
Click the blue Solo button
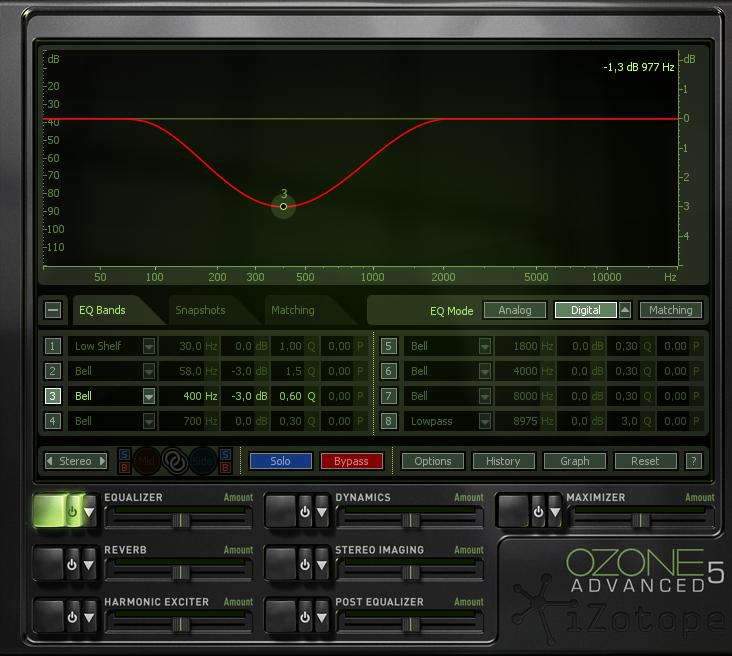point(281,461)
